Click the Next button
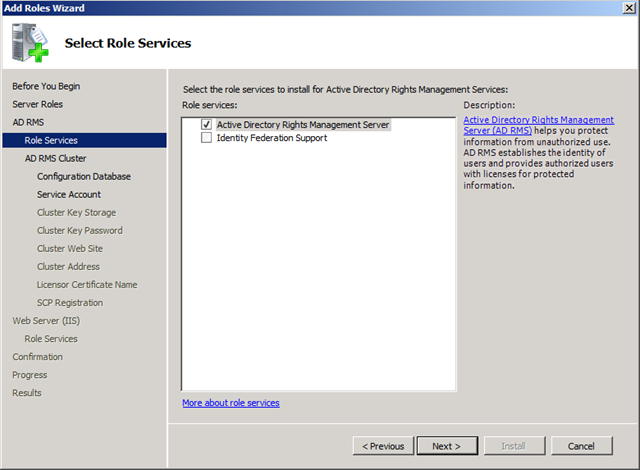Screen dimensions: 640x470 click(x=447, y=446)
